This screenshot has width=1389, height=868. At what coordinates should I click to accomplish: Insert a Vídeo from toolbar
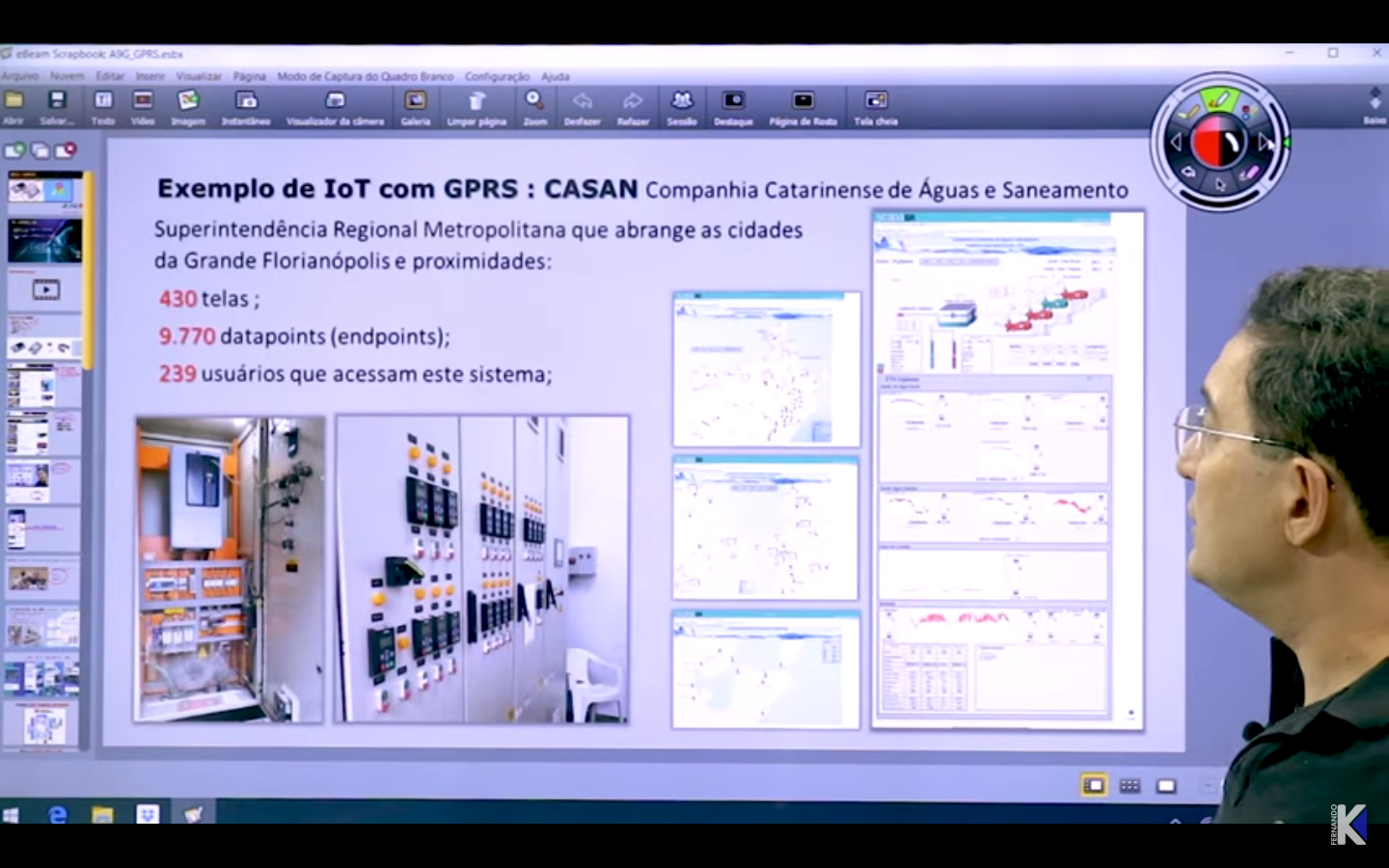[143, 106]
